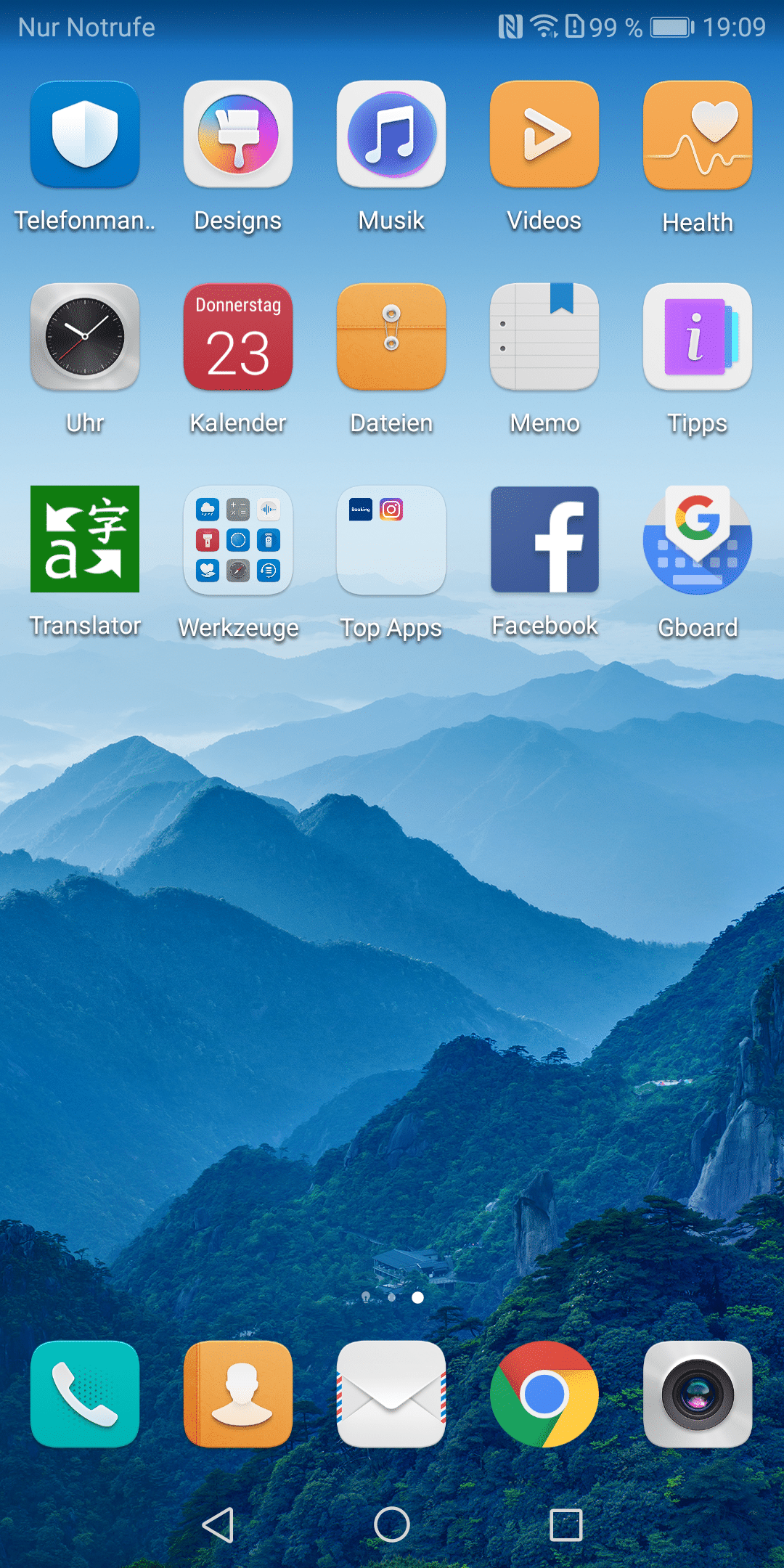Open the Videos player app
Image resolution: width=784 pixels, height=1568 pixels.
click(544, 135)
